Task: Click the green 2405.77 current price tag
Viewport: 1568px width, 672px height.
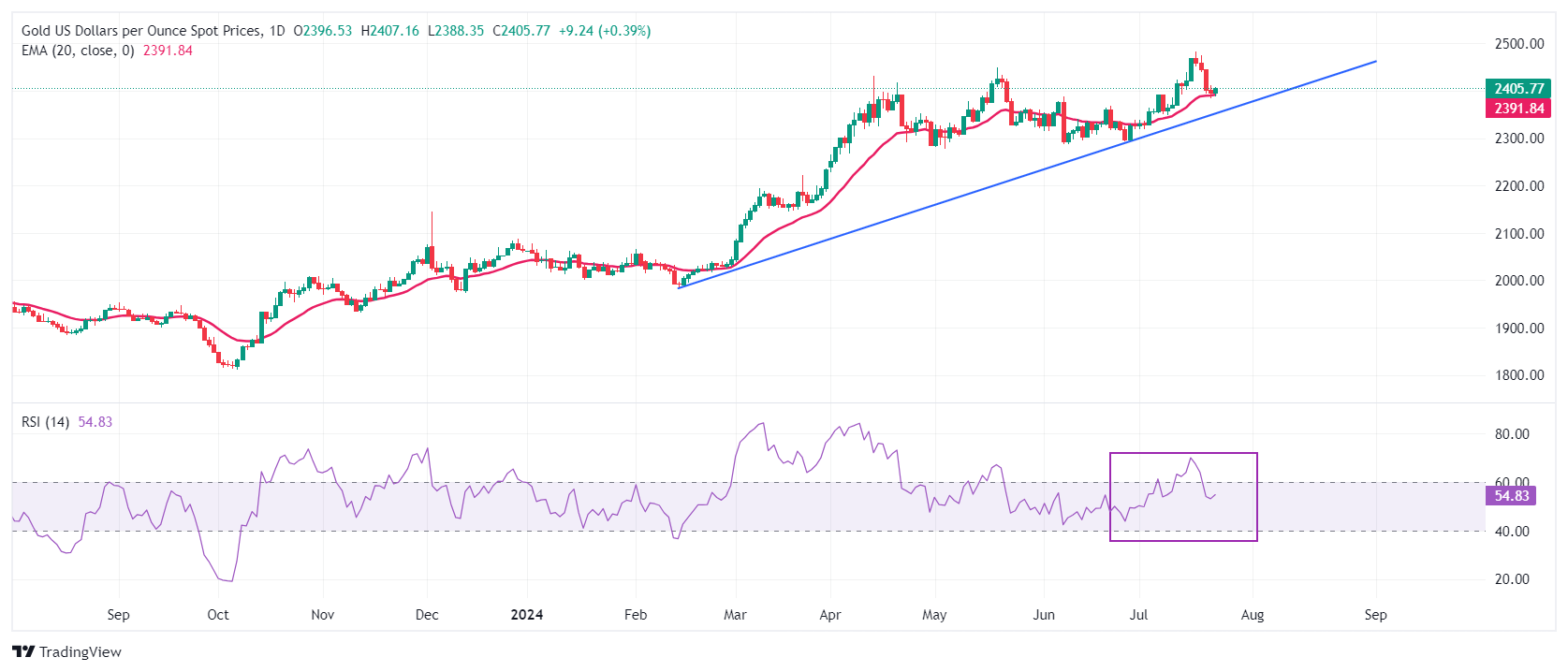Action: pyautogui.click(x=1518, y=89)
